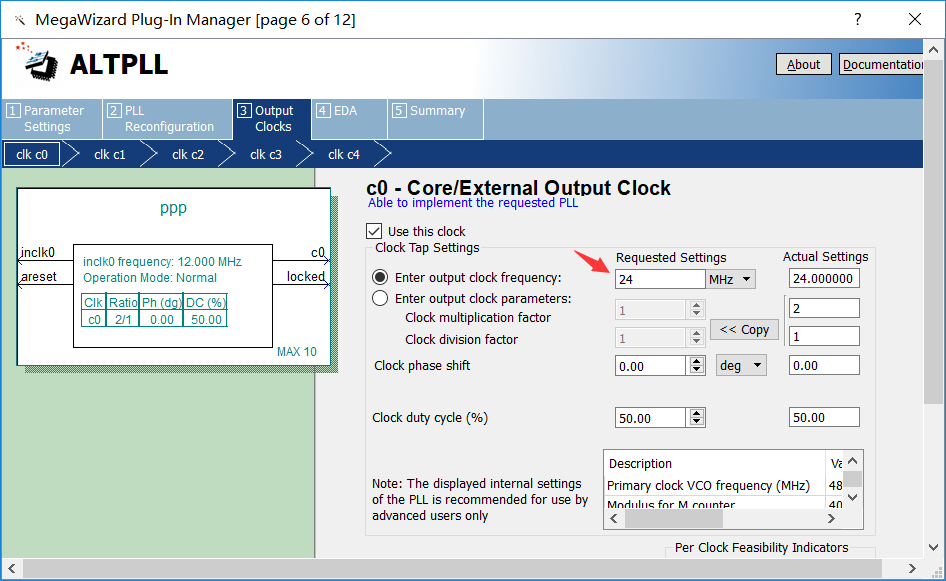Switch to Output Clocks tab
946x581 pixels.
272,119
